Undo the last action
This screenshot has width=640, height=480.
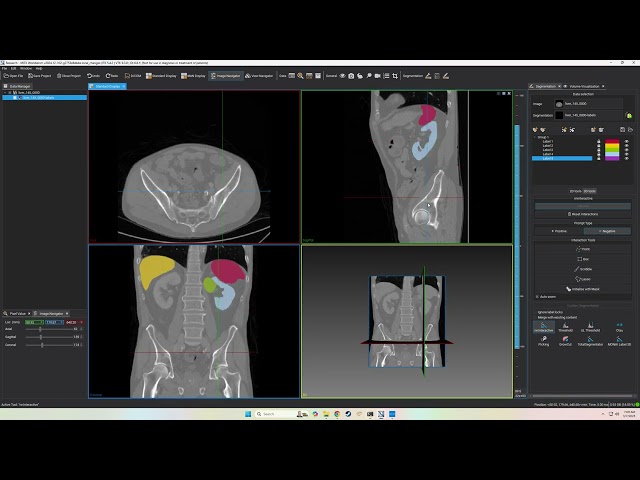93,76
